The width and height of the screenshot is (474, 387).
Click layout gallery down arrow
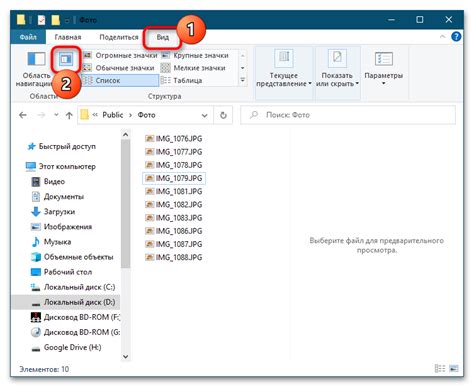[x=243, y=68]
